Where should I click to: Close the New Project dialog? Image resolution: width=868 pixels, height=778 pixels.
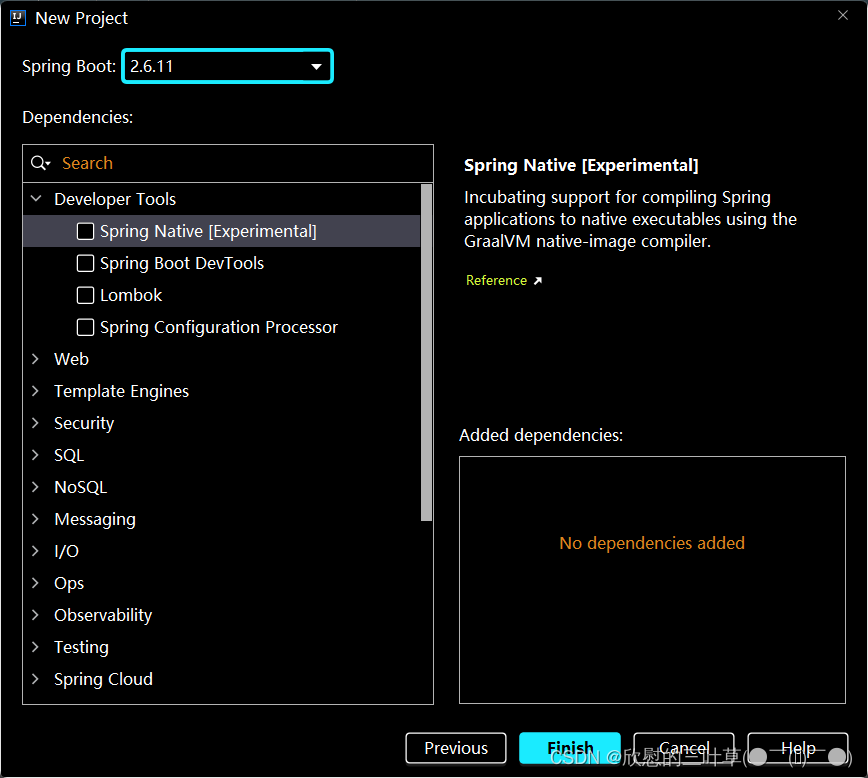843,16
